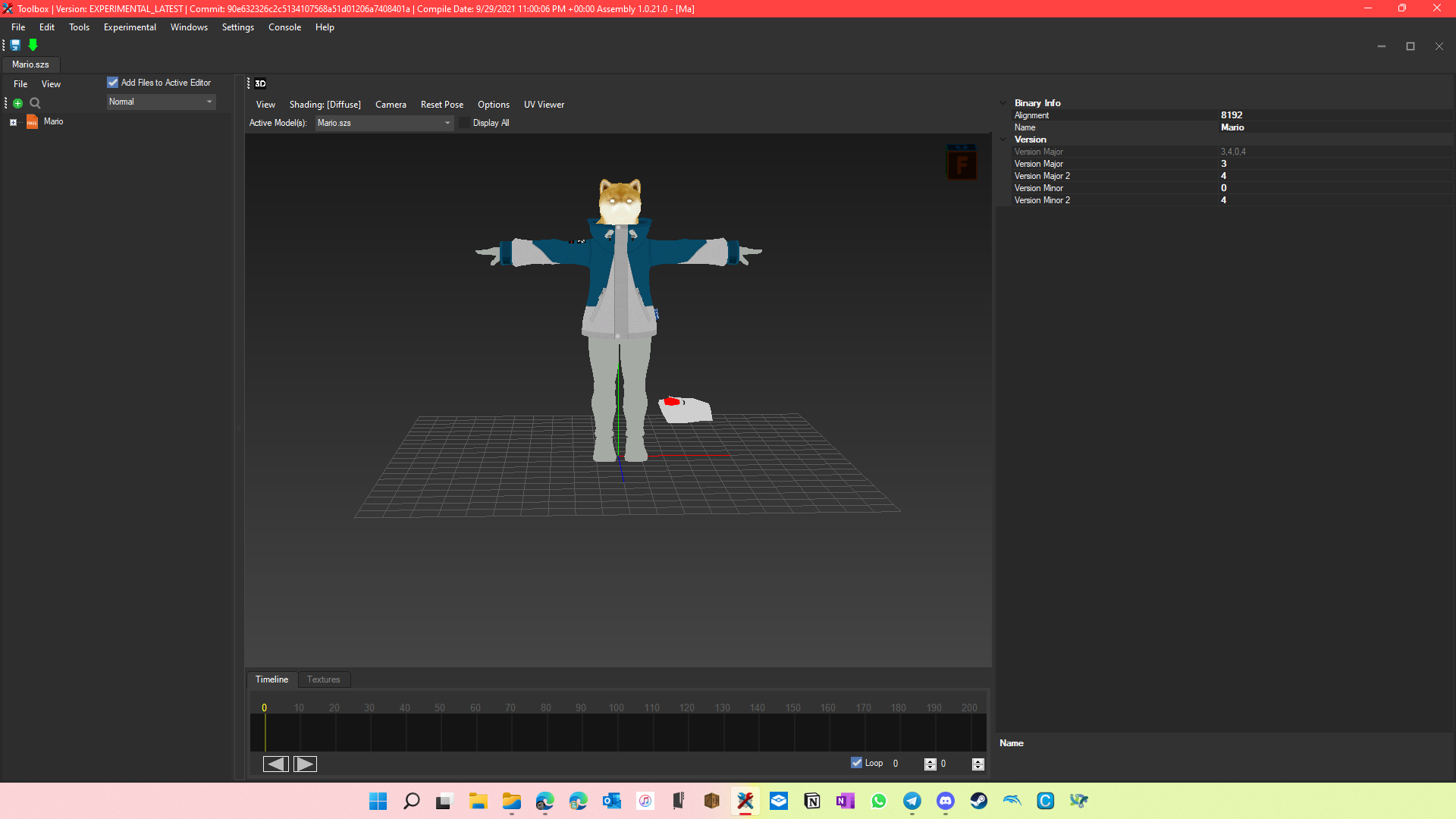
Task: Click the Reset Pose button
Action: click(x=441, y=105)
